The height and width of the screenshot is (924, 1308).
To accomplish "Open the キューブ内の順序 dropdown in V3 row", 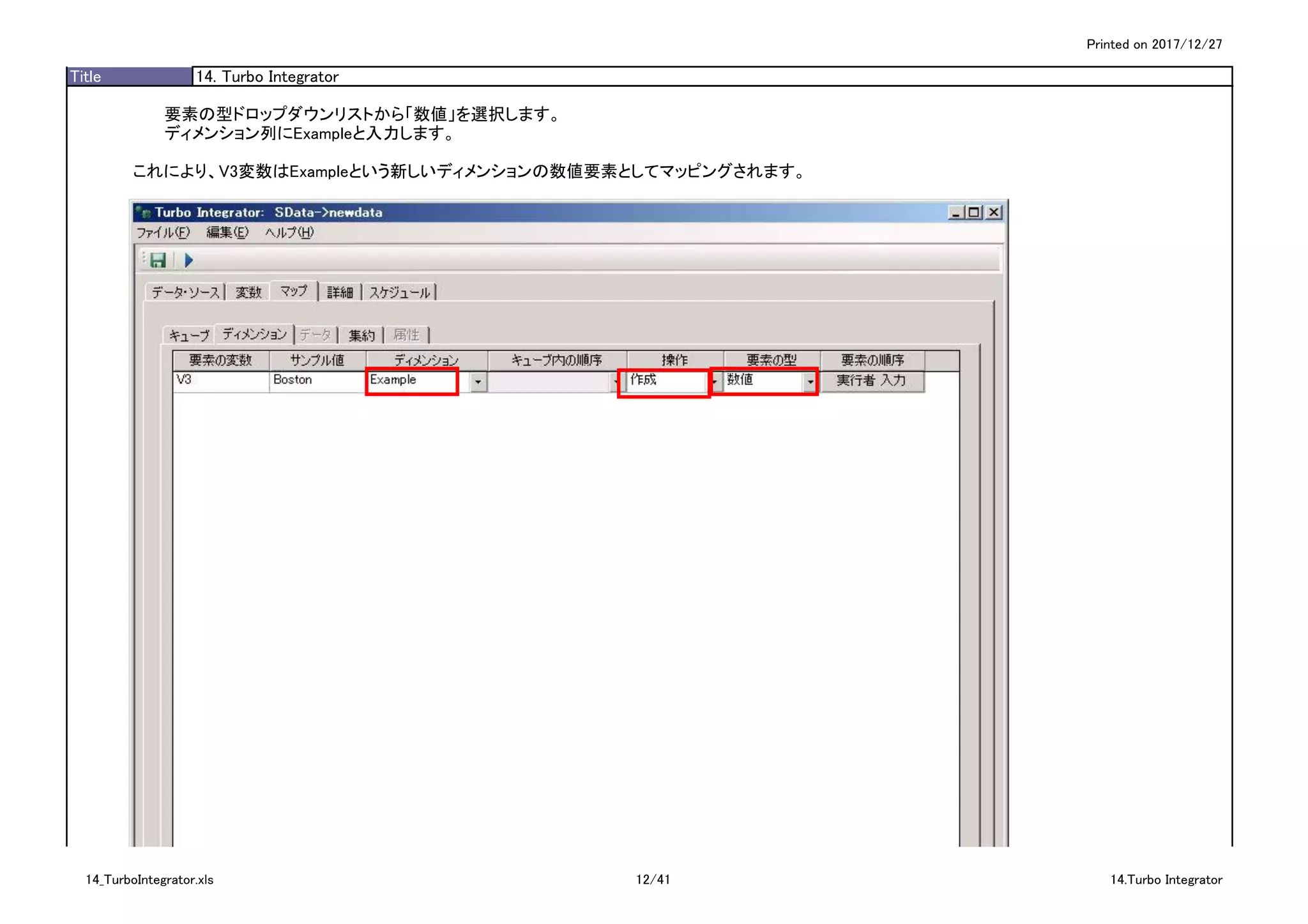I will (615, 381).
